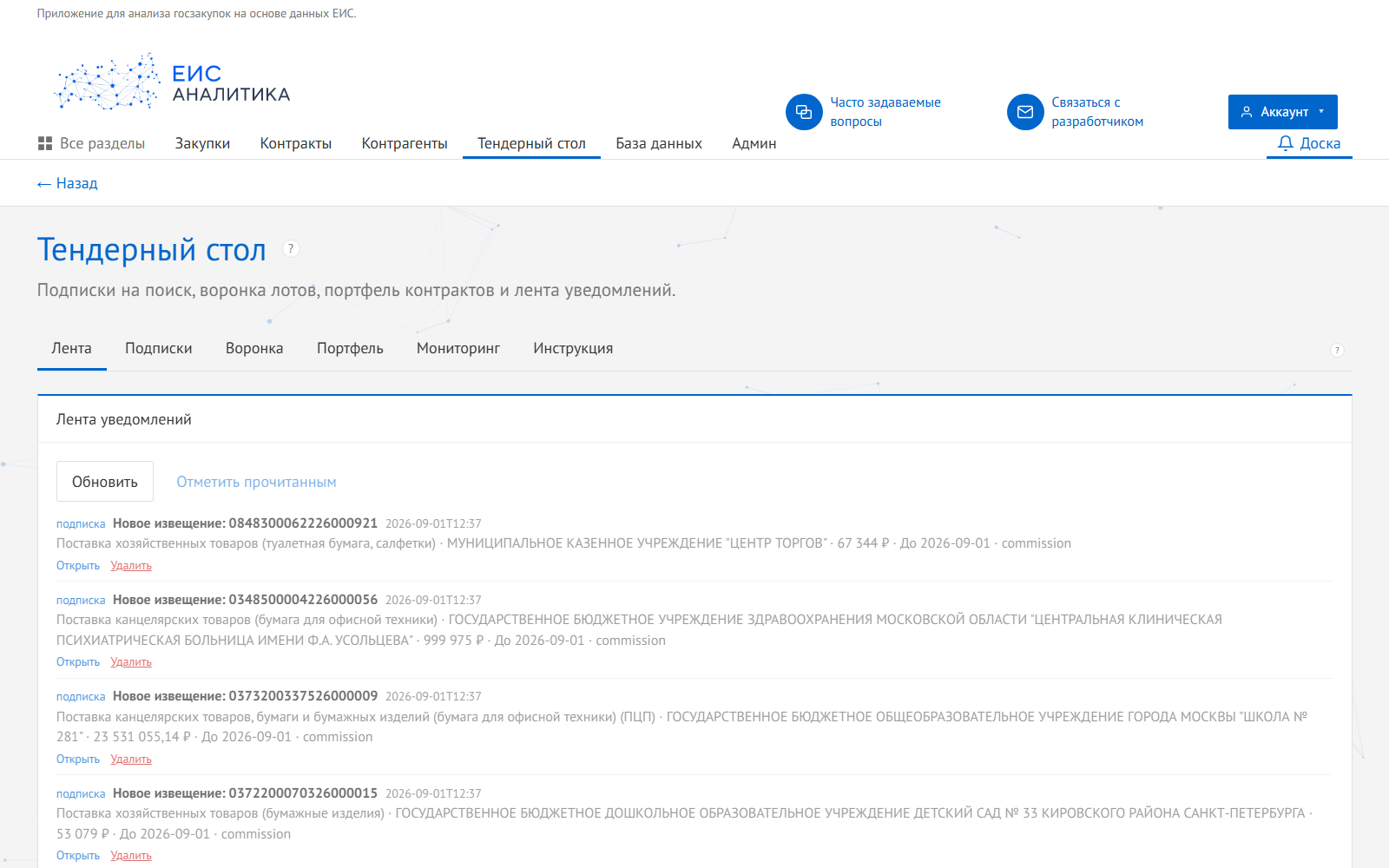Screen dimensions: 1389x868
Task: Open the Админ section
Action: coord(754,143)
